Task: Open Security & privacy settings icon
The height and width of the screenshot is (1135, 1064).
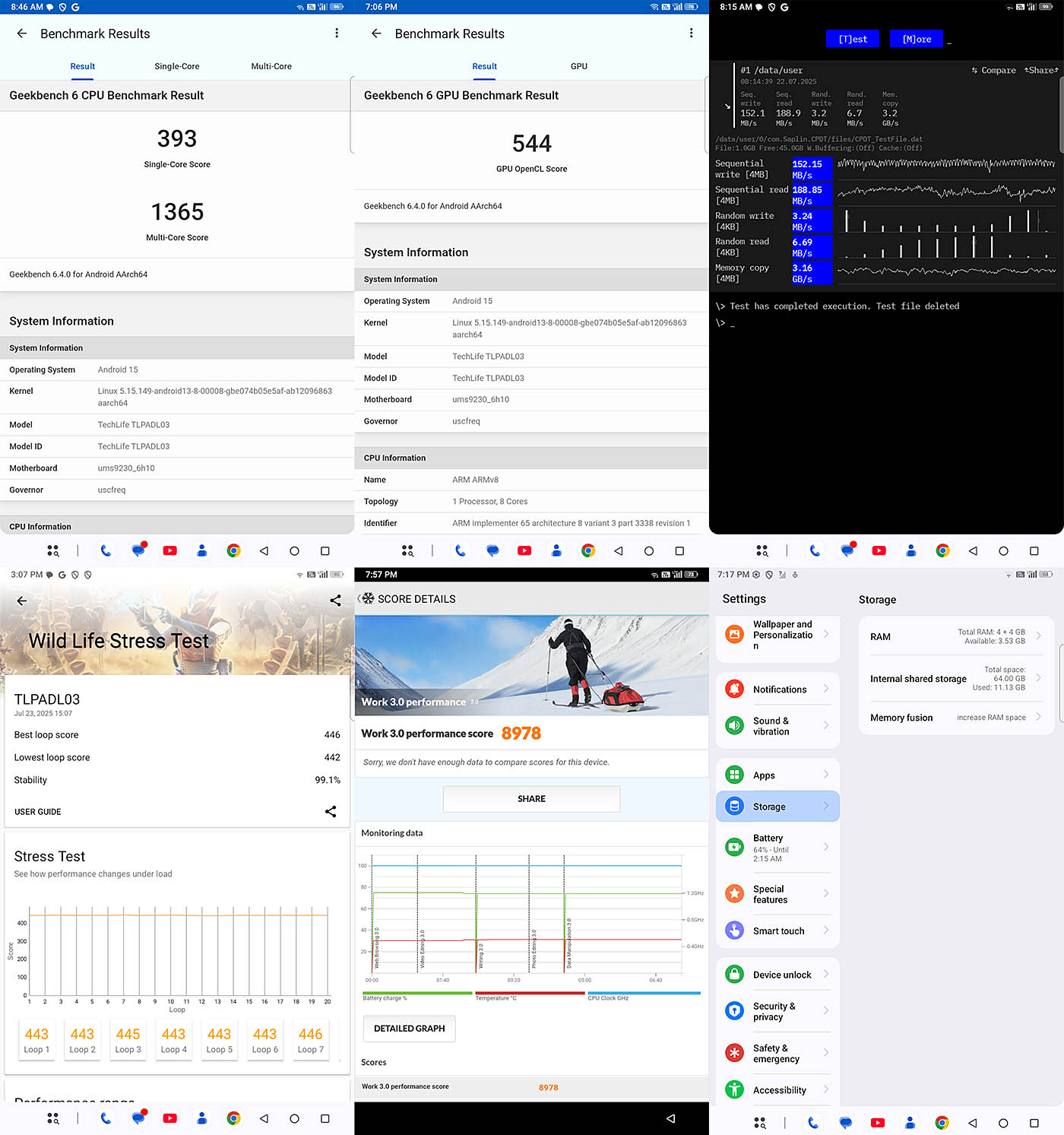Action: point(734,1011)
